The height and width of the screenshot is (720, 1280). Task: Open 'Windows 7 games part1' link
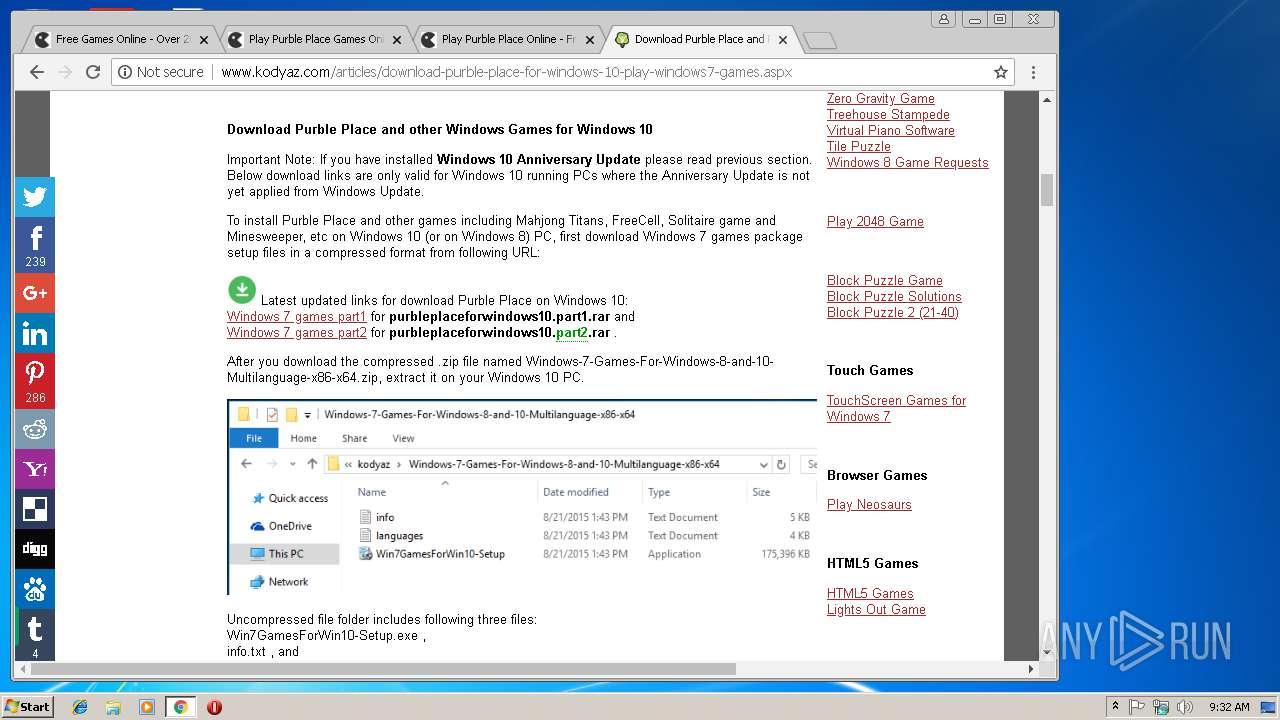click(297, 317)
